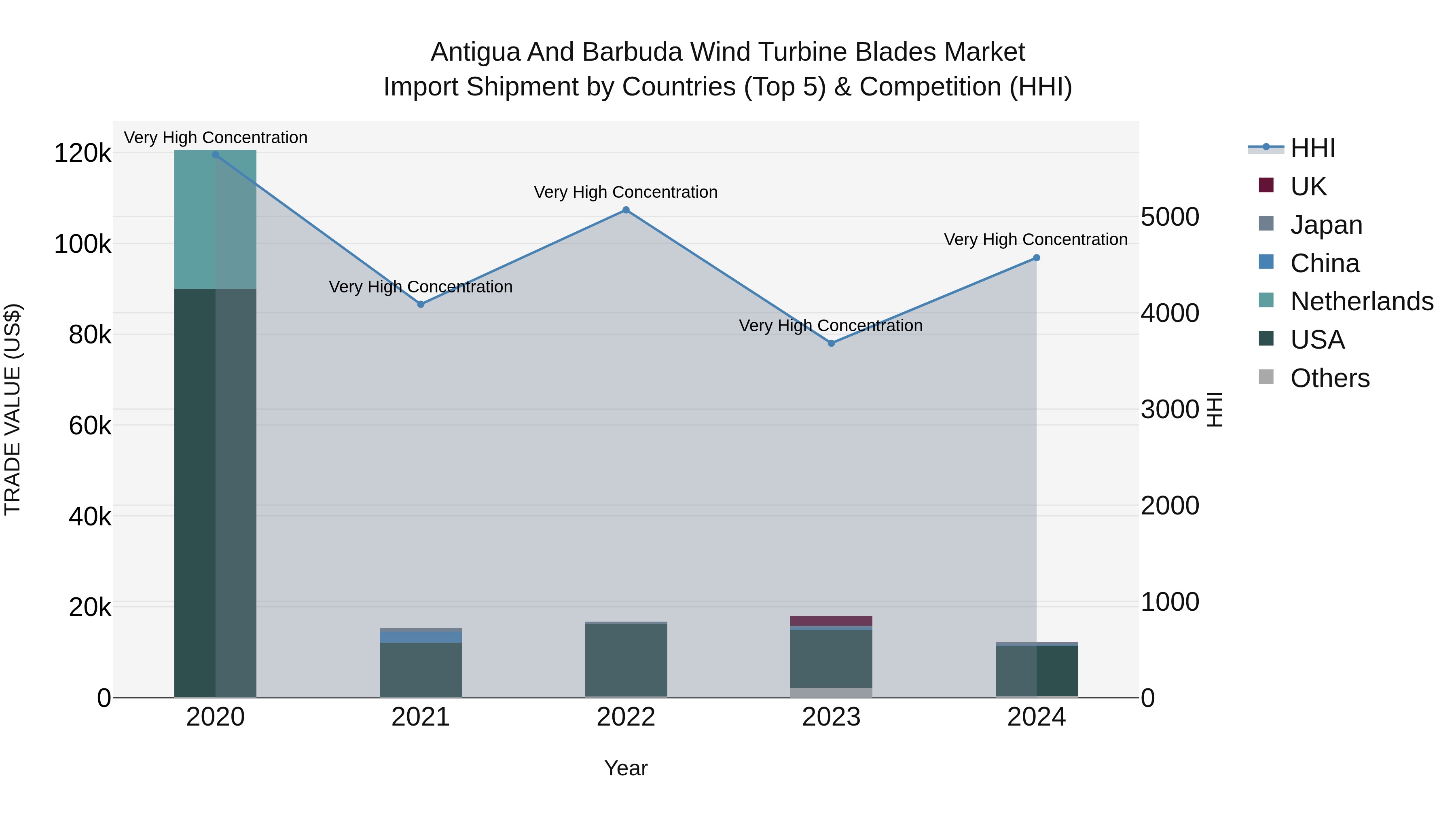The width and height of the screenshot is (1456, 819).
Task: Click the 2021 USA bar segment
Action: 421,670
